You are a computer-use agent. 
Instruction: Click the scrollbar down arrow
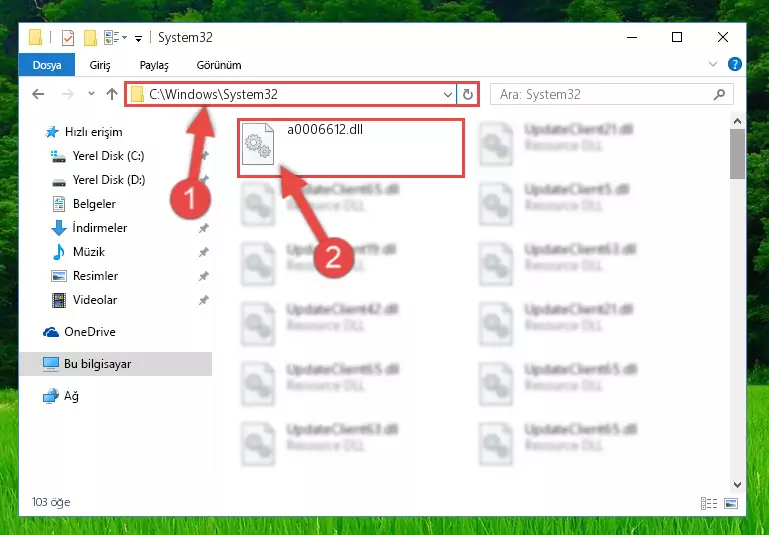(x=737, y=484)
